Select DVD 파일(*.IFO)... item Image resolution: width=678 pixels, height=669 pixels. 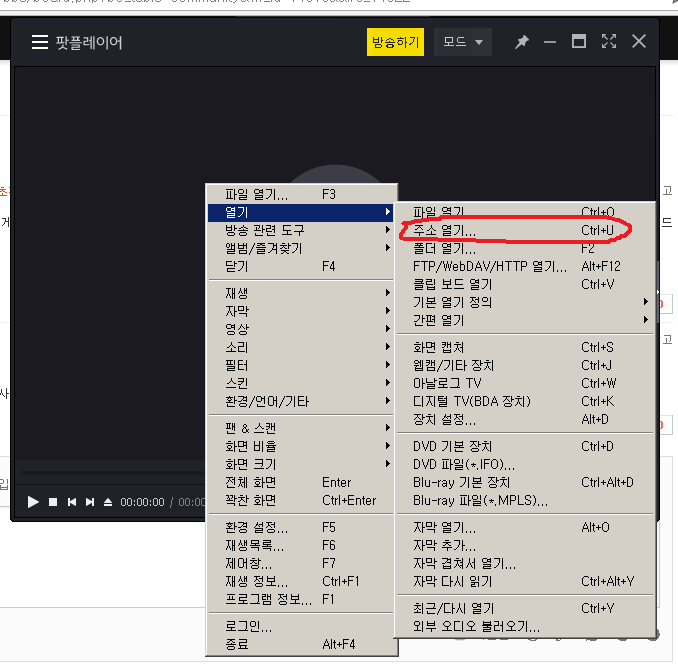[x=524, y=464]
